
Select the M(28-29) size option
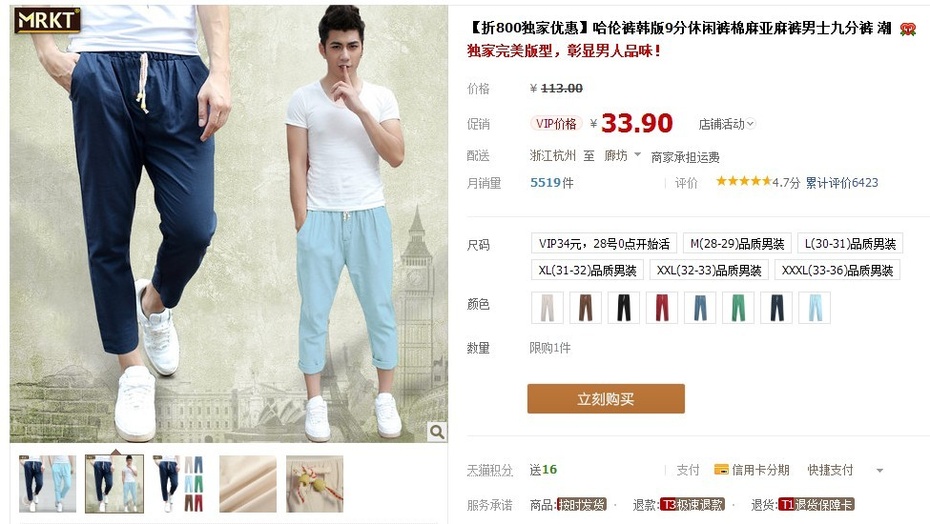tap(737, 243)
